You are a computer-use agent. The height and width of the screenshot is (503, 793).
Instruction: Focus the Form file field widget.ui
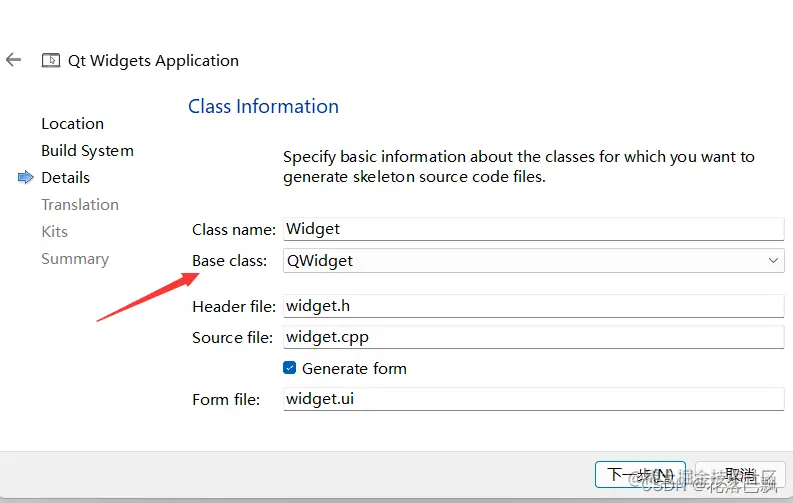pos(534,399)
